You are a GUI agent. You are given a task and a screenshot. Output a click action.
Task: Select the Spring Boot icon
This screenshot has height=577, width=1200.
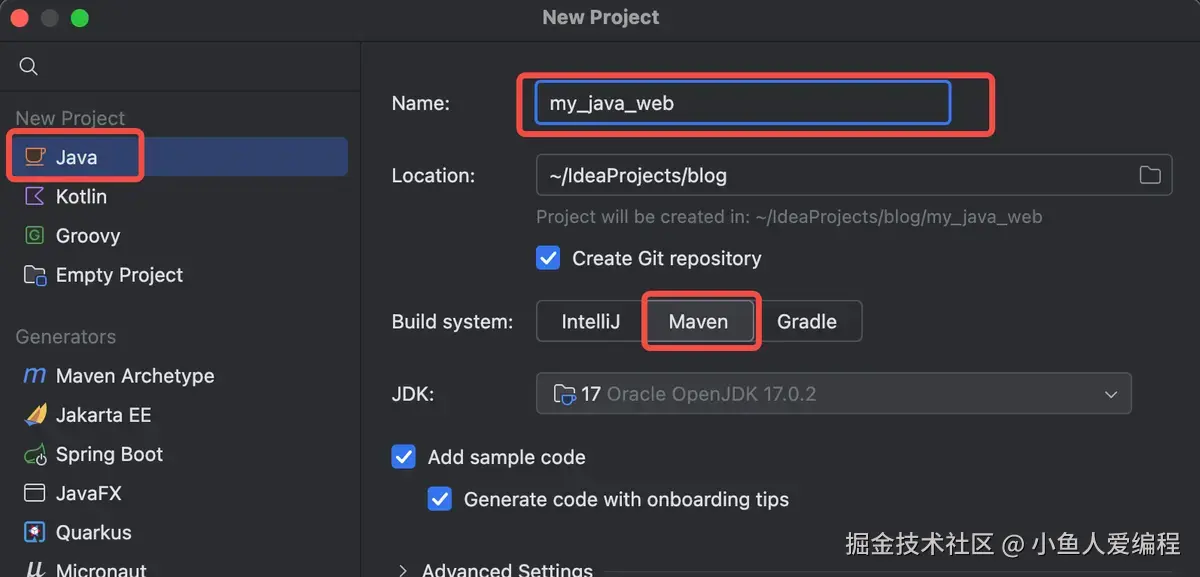pos(35,455)
